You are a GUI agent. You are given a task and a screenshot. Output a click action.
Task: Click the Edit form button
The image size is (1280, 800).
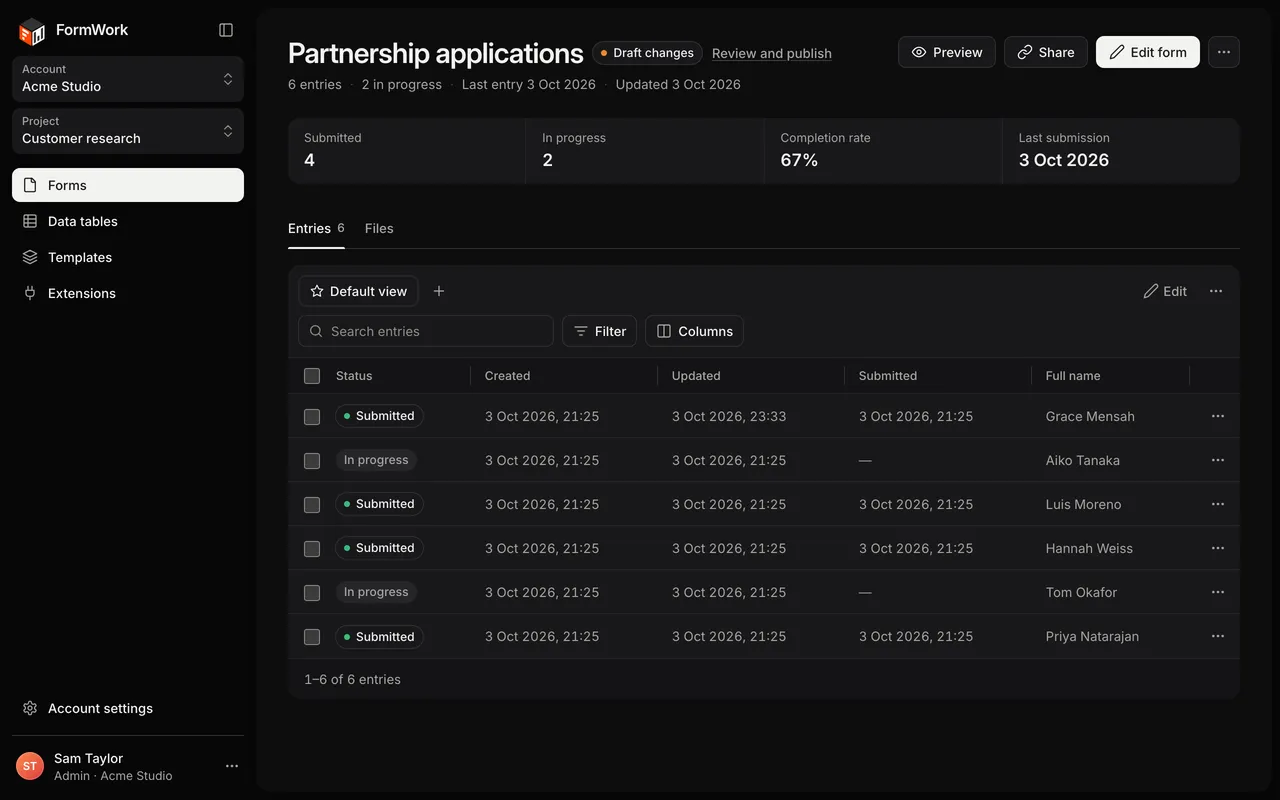[x=1148, y=52]
